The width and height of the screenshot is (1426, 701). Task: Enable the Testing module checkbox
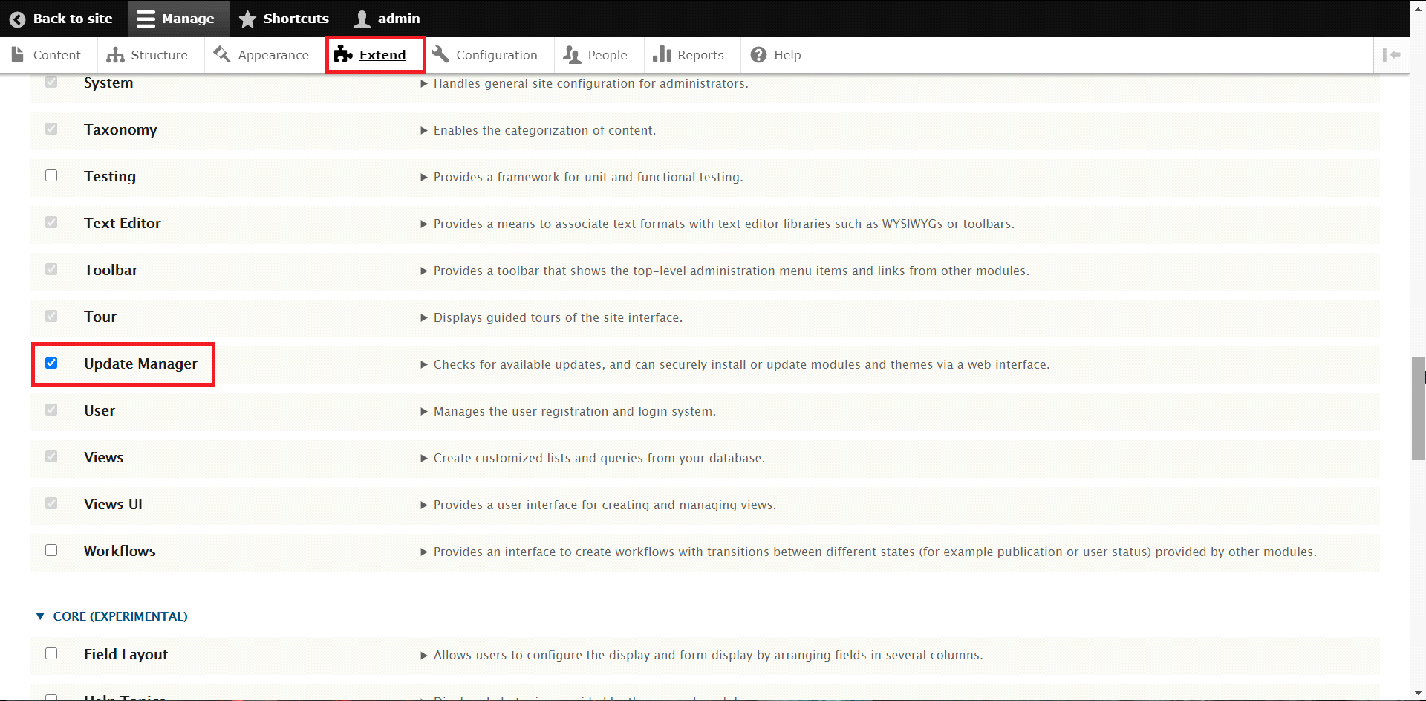pyautogui.click(x=51, y=176)
